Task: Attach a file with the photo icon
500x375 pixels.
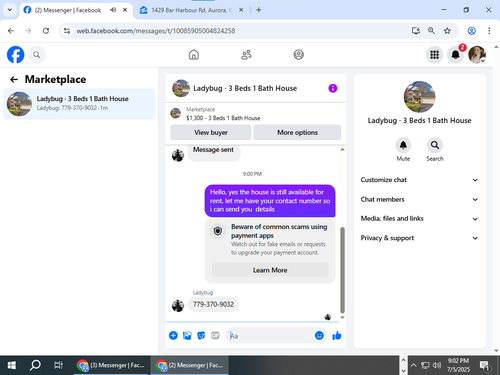Action: 187,335
